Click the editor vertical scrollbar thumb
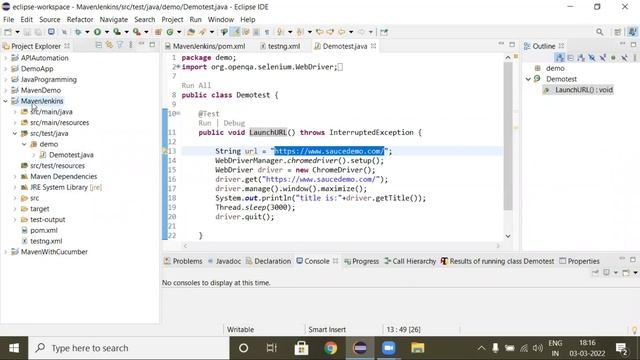The image size is (640, 360). click(508, 136)
